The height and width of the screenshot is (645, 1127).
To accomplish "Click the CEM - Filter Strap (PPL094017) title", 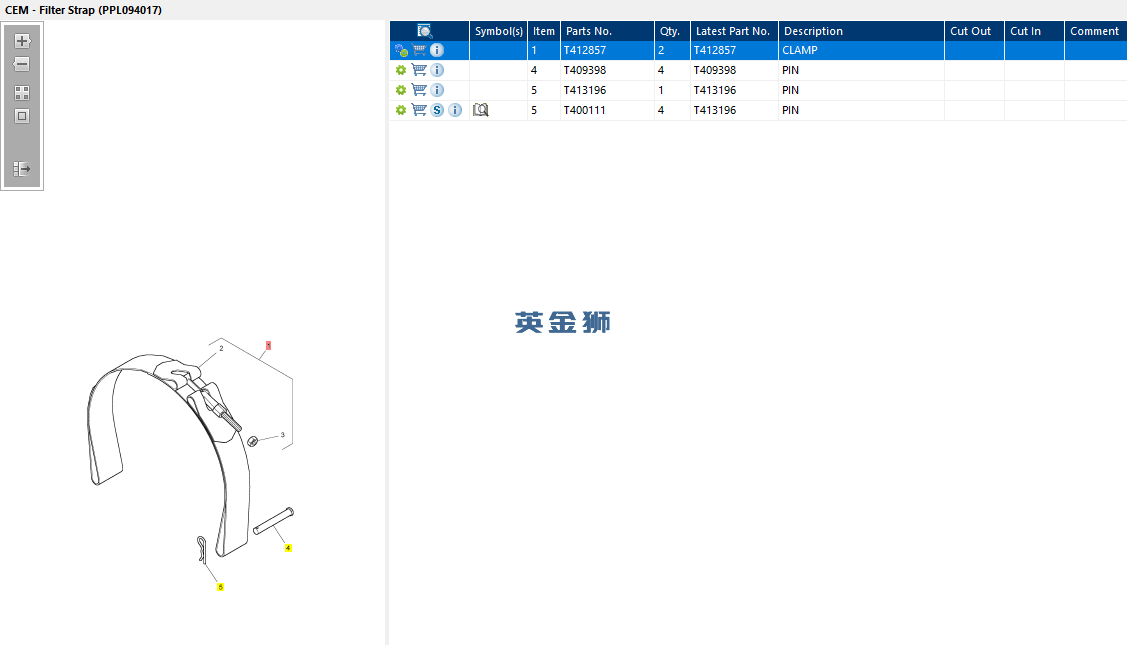I will point(83,10).
